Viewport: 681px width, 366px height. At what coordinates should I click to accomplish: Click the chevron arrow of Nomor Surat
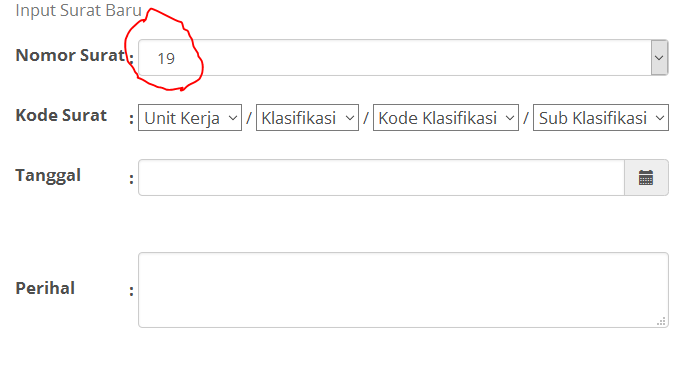tap(659, 58)
